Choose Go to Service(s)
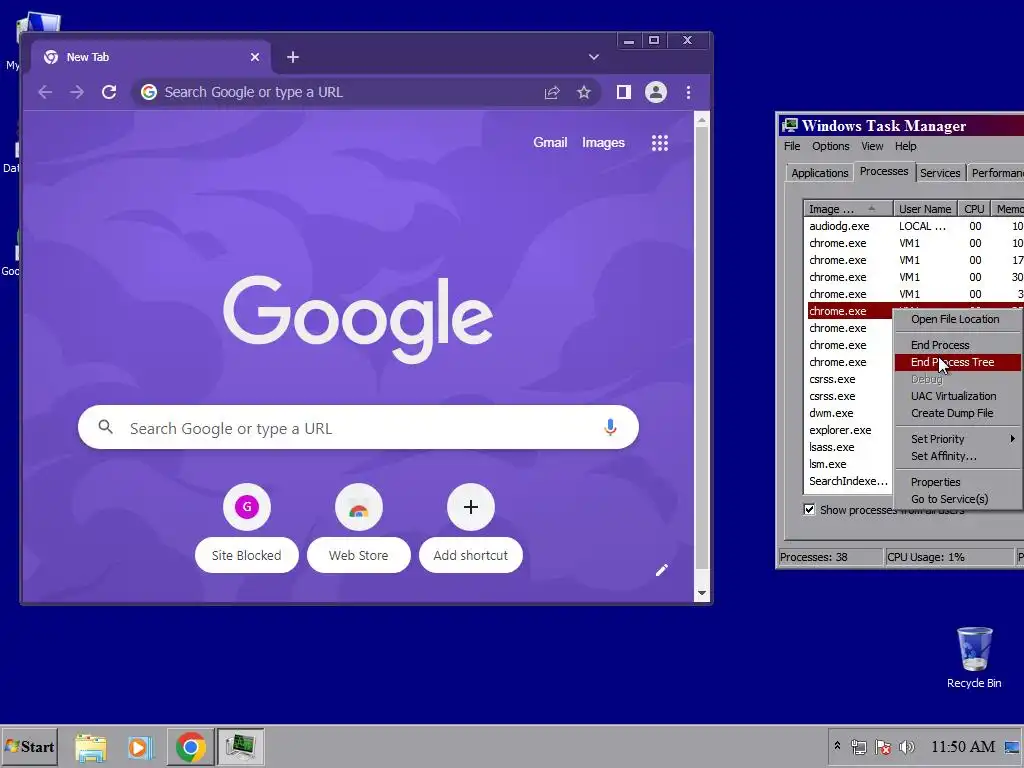 click(x=957, y=499)
